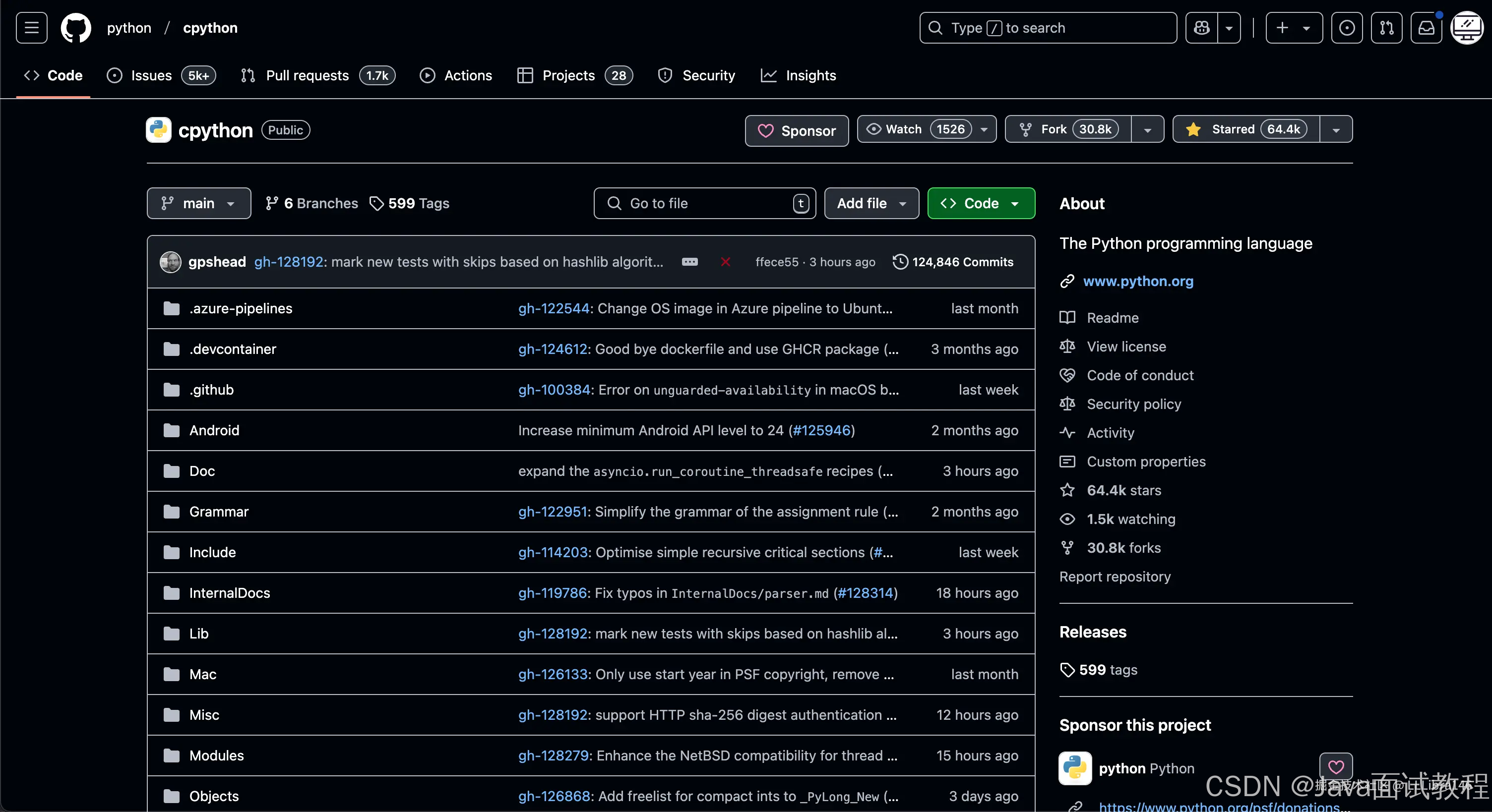The height and width of the screenshot is (812, 1492).
Task: Open the user avatar menu
Action: tap(1467, 28)
